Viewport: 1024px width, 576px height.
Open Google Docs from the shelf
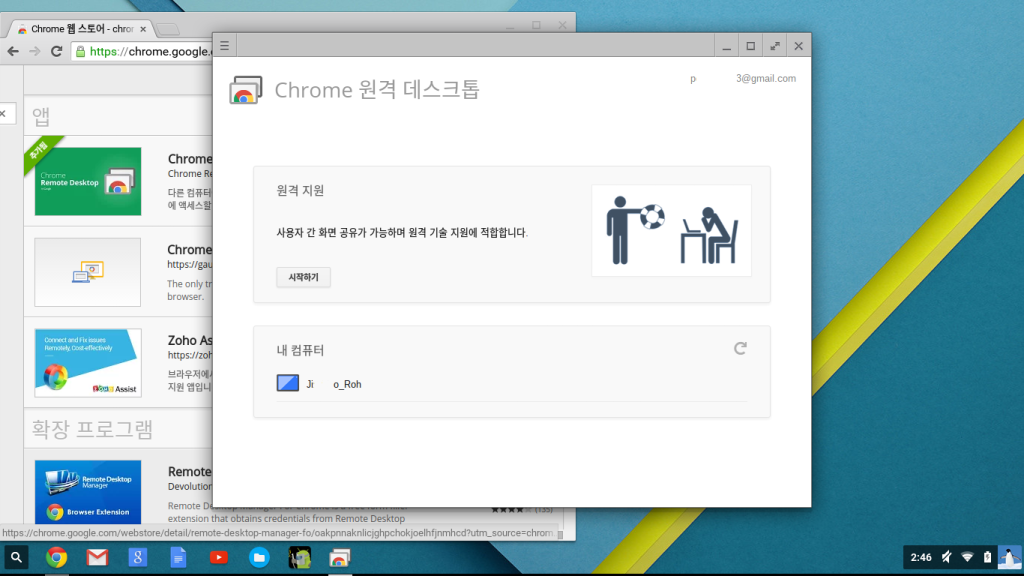[178, 558]
